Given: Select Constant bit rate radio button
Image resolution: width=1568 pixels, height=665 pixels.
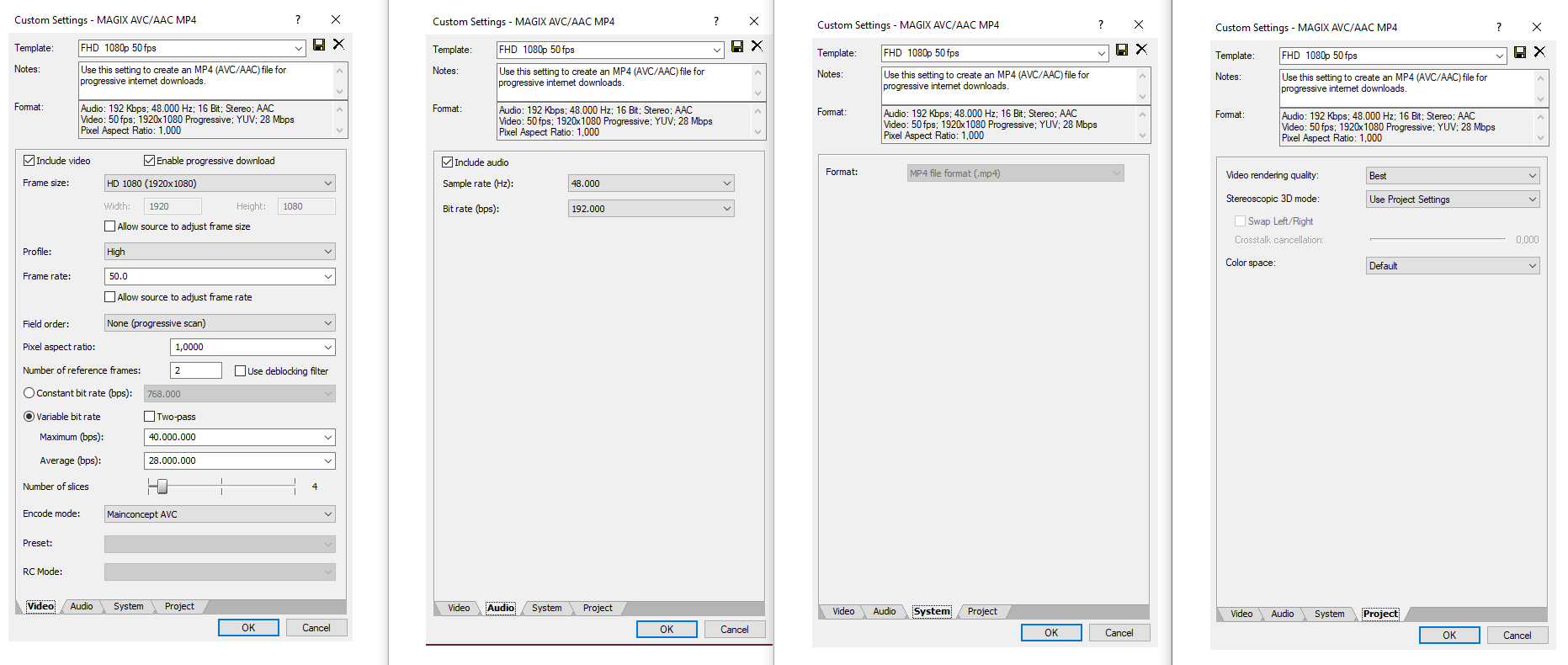Looking at the screenshot, I should pos(29,392).
